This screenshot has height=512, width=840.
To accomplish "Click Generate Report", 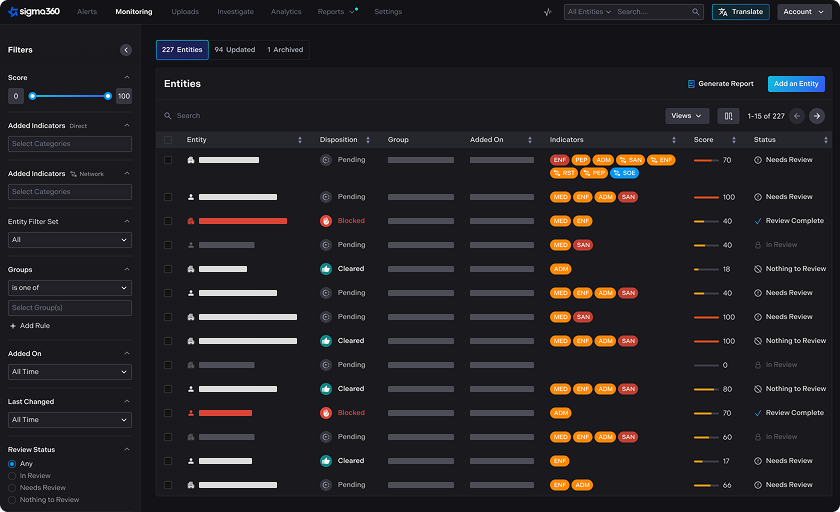I will click(x=720, y=84).
